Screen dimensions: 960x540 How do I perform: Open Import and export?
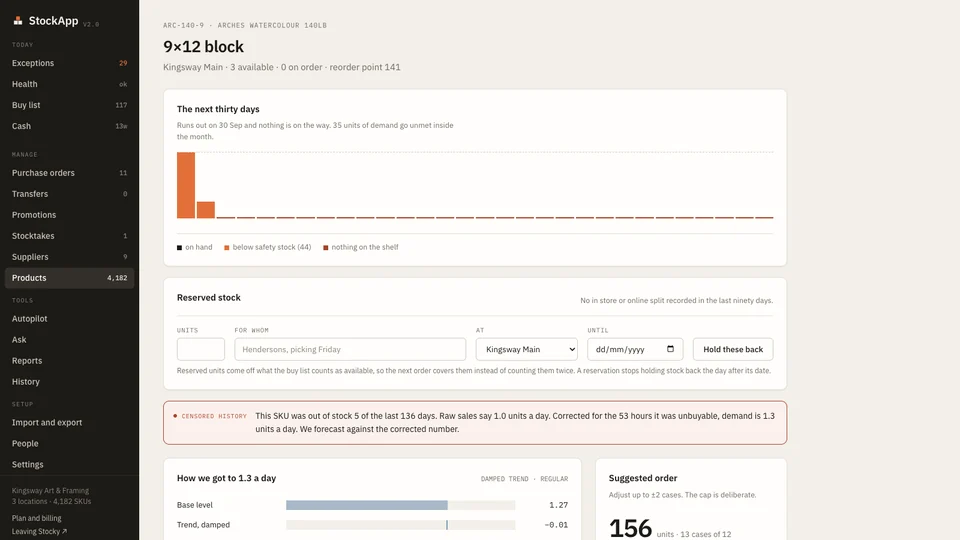69,422
